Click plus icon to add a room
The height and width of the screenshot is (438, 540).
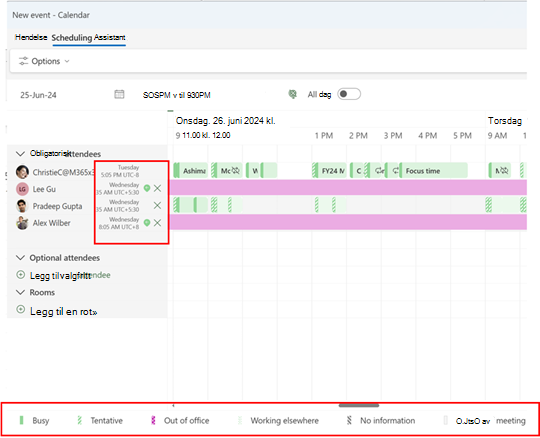click(x=21, y=310)
